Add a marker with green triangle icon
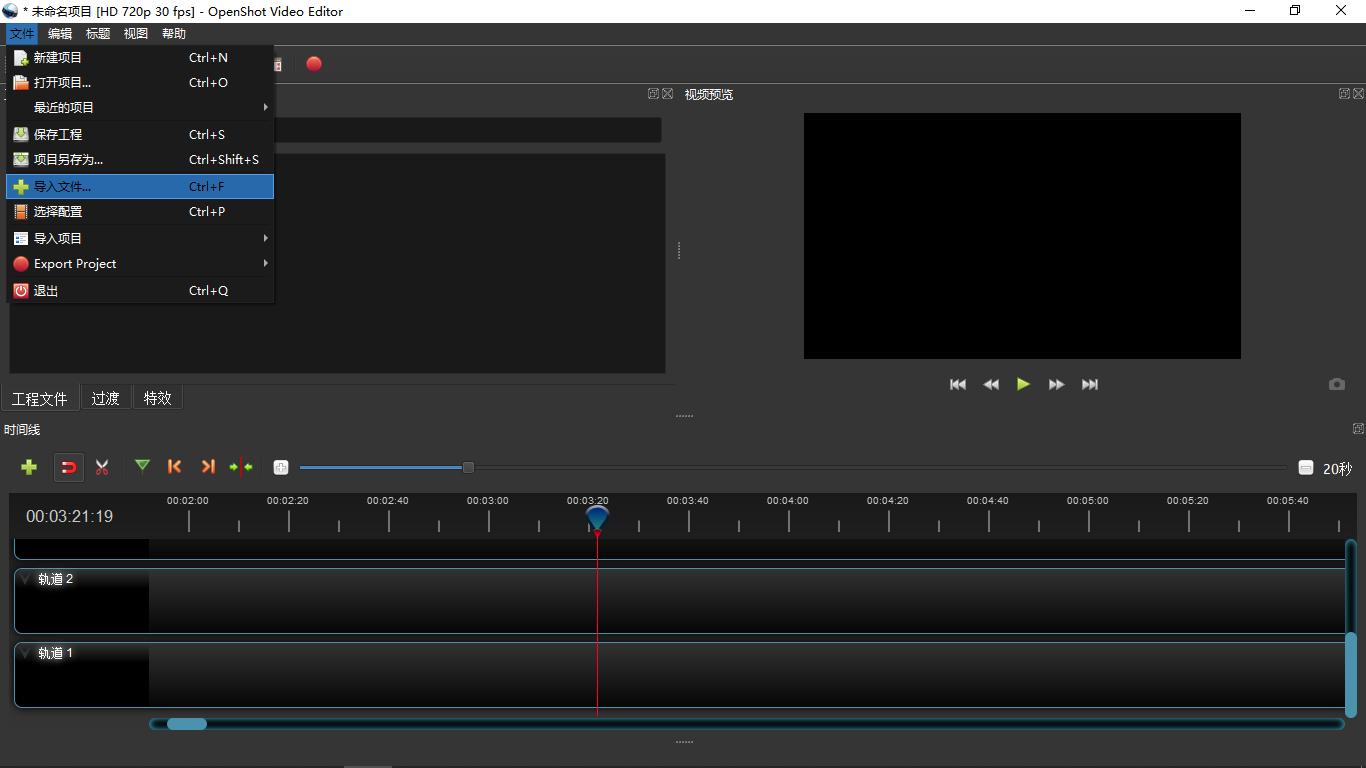The image size is (1366, 768). [x=142, y=466]
